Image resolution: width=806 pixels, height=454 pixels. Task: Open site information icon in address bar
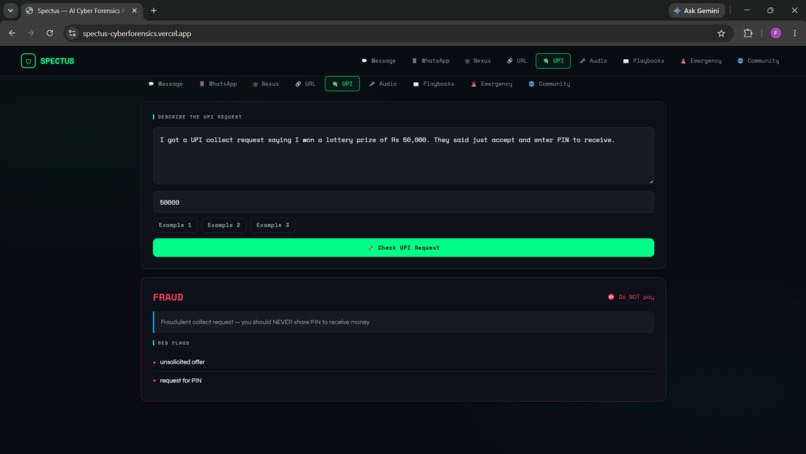(x=72, y=33)
